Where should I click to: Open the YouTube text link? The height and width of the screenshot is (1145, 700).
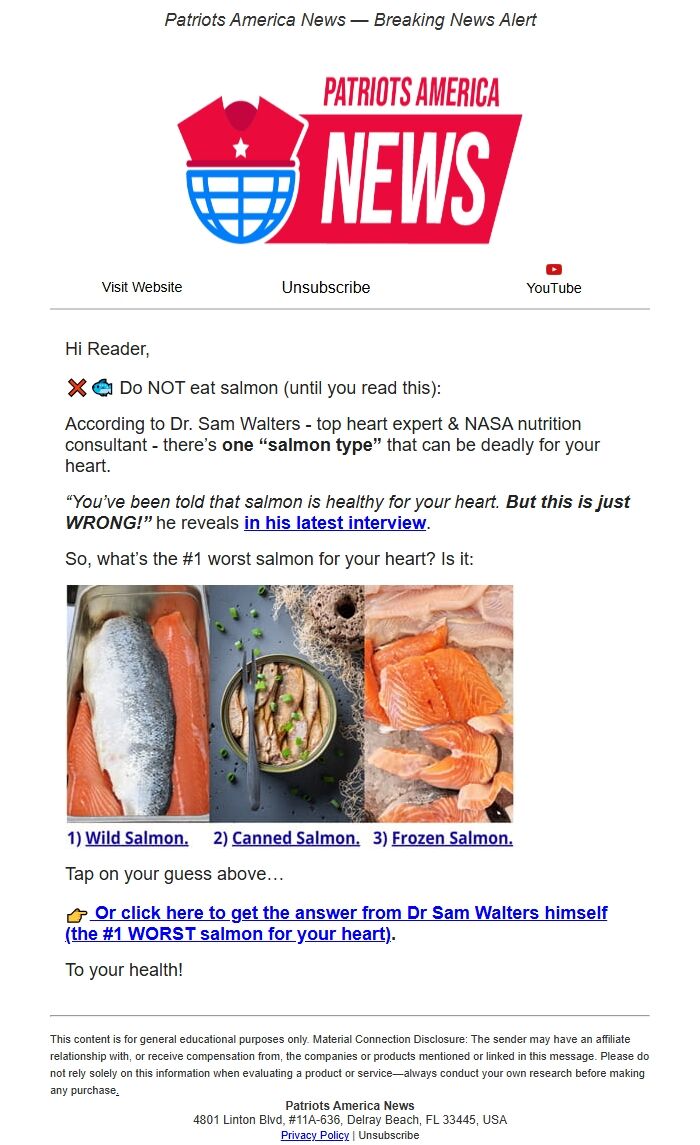pos(554,288)
